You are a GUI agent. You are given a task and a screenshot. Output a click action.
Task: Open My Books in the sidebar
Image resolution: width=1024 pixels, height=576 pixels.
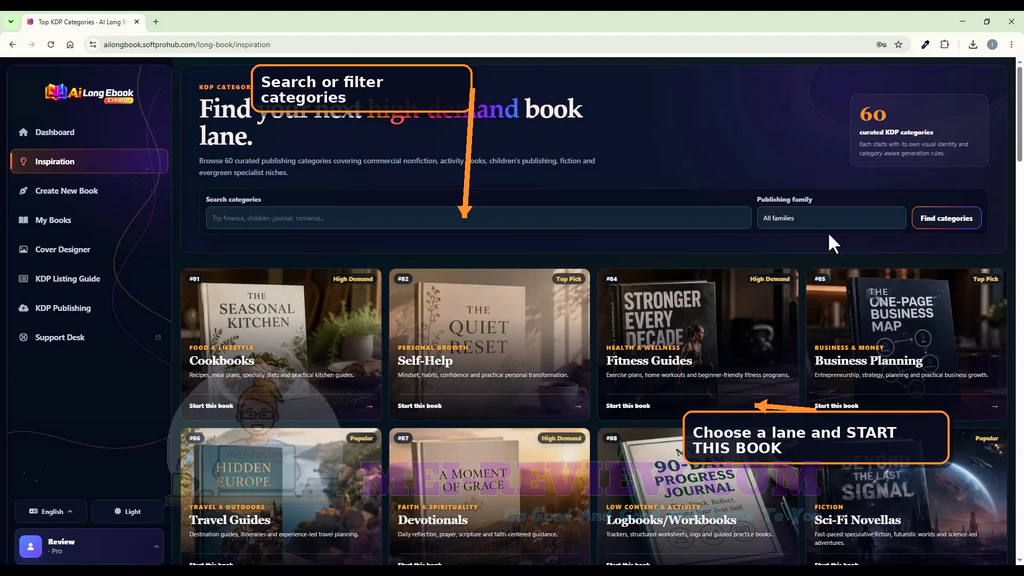pos(89,220)
